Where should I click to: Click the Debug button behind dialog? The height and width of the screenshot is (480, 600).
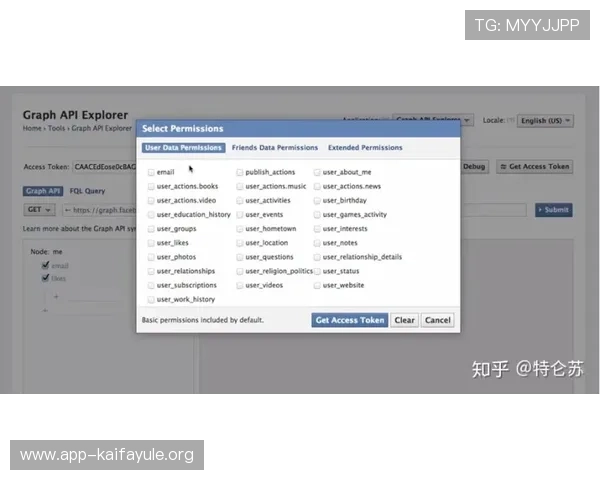point(474,167)
